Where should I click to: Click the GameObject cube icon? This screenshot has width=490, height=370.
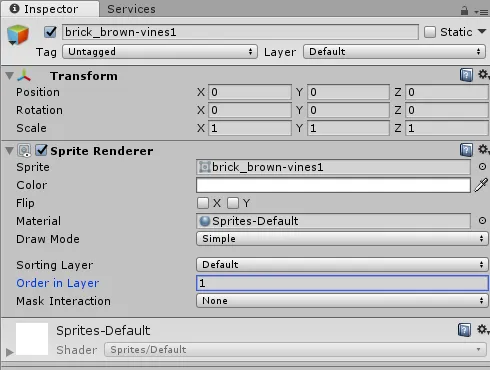pyautogui.click(x=18, y=35)
